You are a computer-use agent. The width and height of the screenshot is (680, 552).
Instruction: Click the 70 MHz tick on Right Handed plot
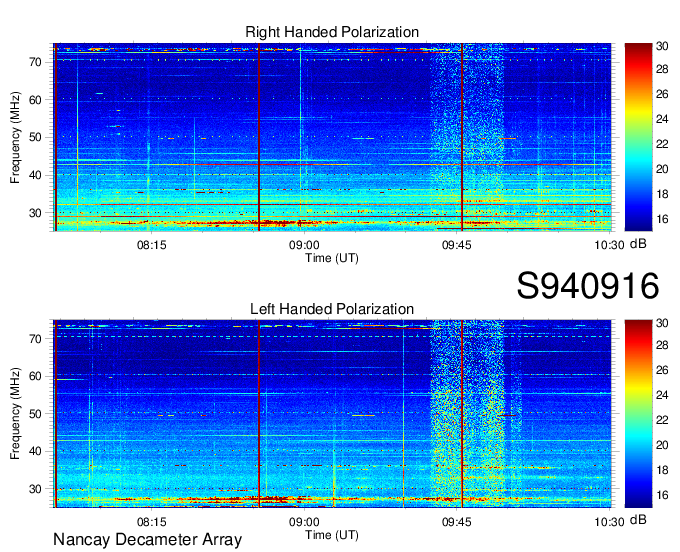click(36, 62)
